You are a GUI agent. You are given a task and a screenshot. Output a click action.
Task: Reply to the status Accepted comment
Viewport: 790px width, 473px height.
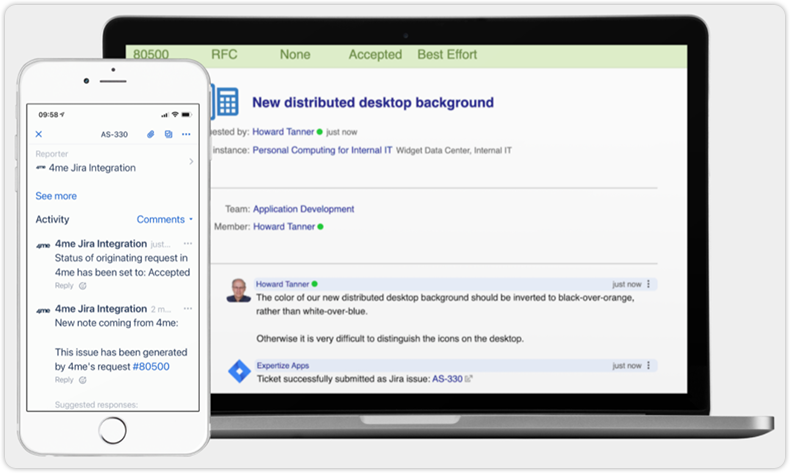point(64,286)
